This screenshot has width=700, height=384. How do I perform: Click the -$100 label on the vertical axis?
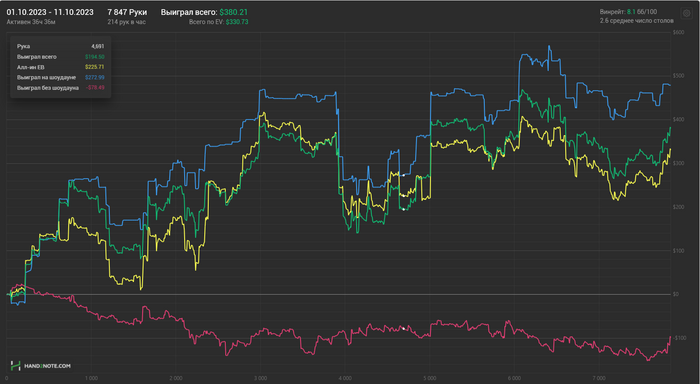[x=679, y=338]
